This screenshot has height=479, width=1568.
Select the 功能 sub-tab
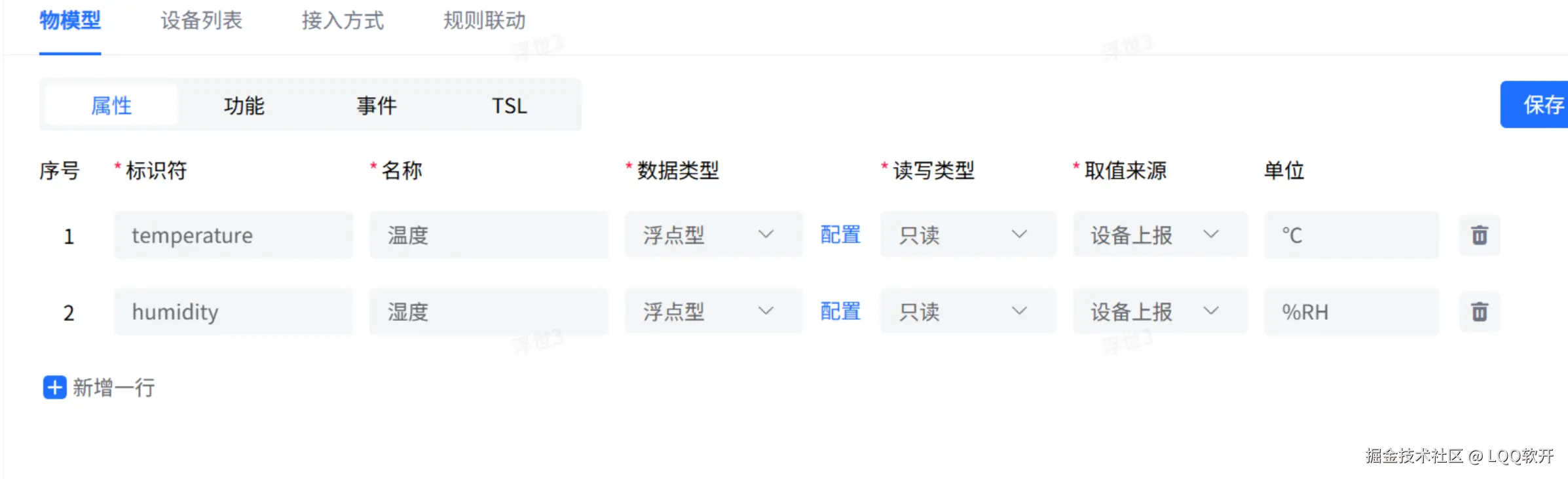(244, 105)
